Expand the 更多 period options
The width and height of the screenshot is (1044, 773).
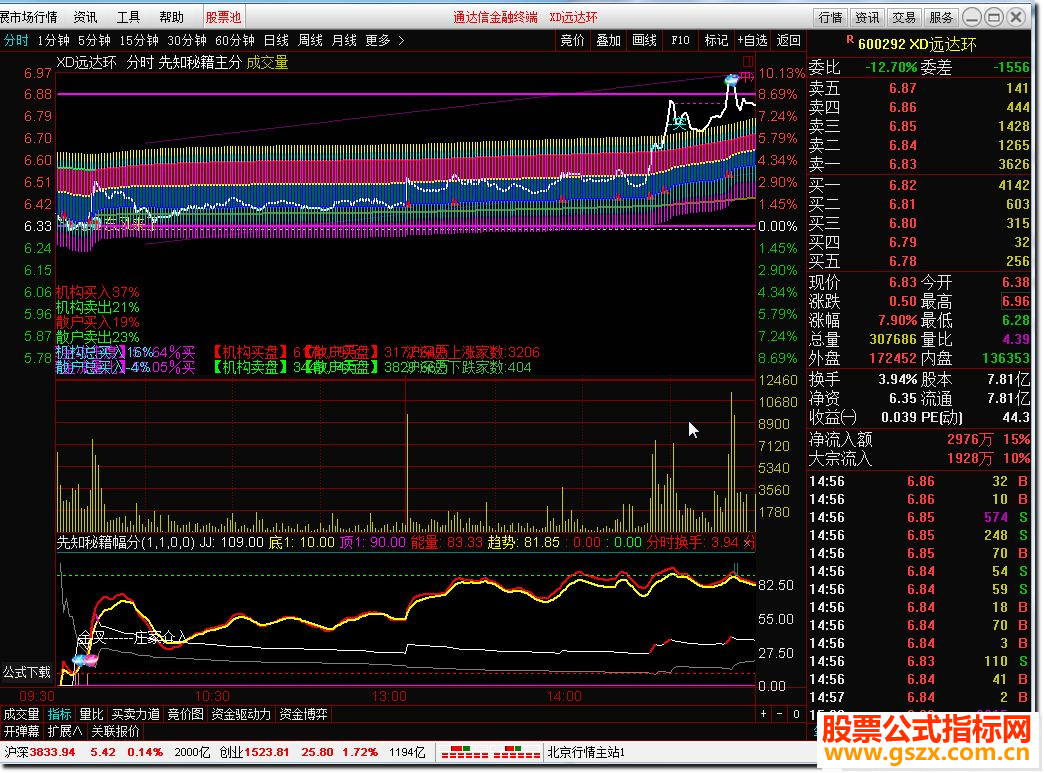pyautogui.click(x=384, y=41)
